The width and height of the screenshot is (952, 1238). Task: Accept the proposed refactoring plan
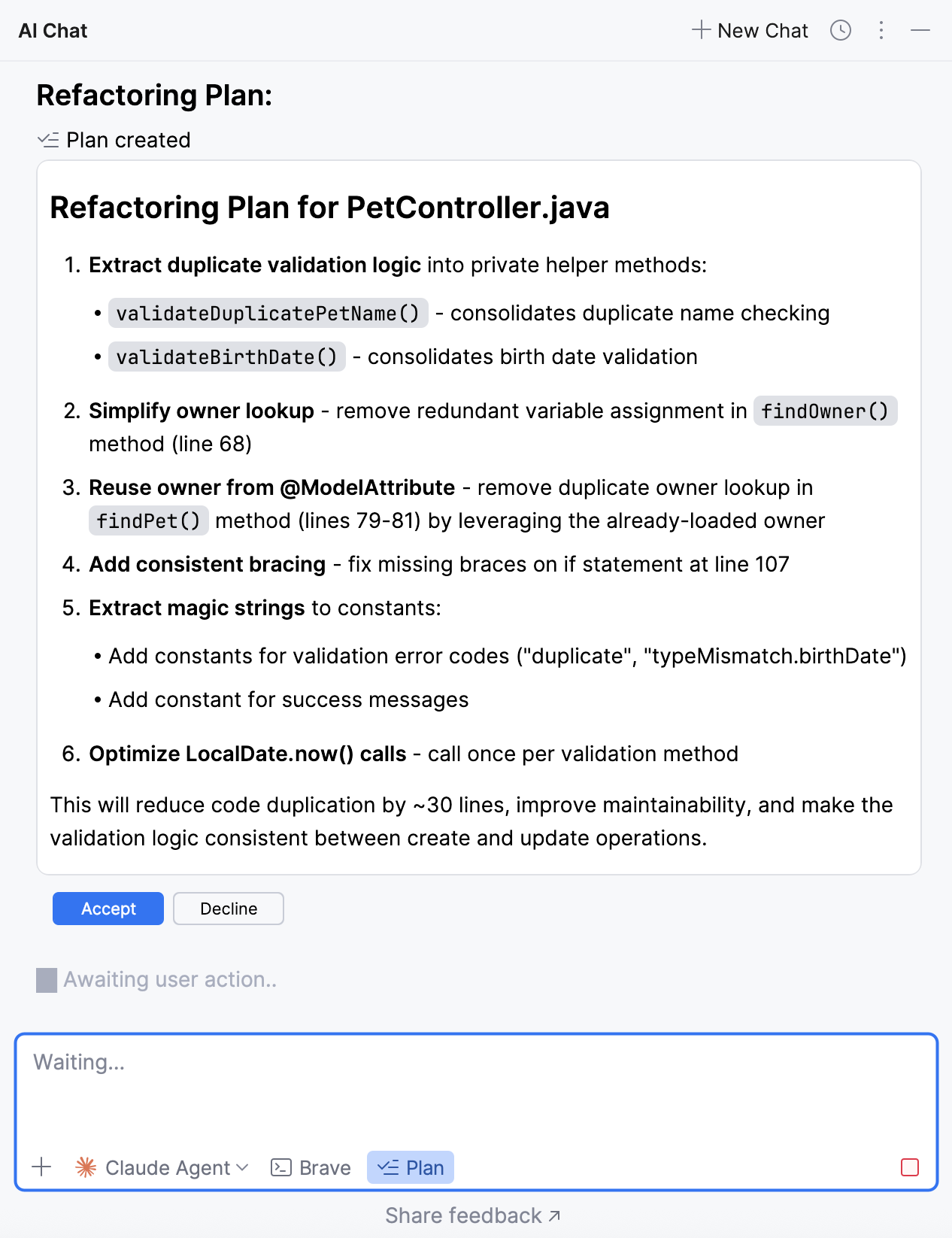pyautogui.click(x=108, y=909)
